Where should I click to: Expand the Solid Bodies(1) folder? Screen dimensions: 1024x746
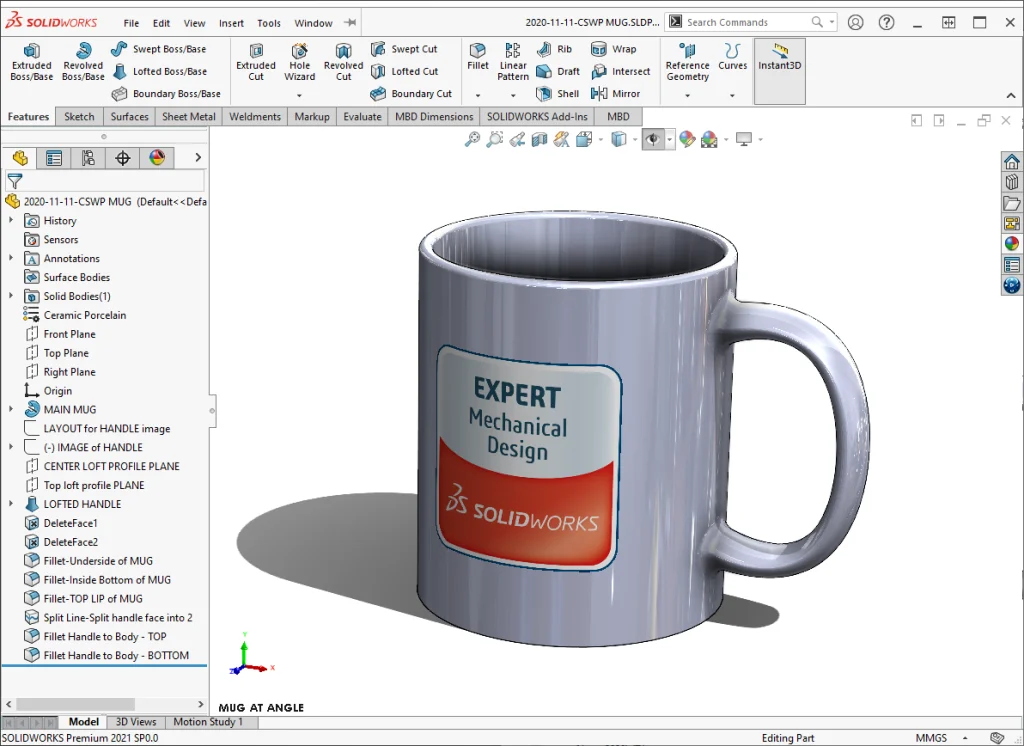coord(11,296)
